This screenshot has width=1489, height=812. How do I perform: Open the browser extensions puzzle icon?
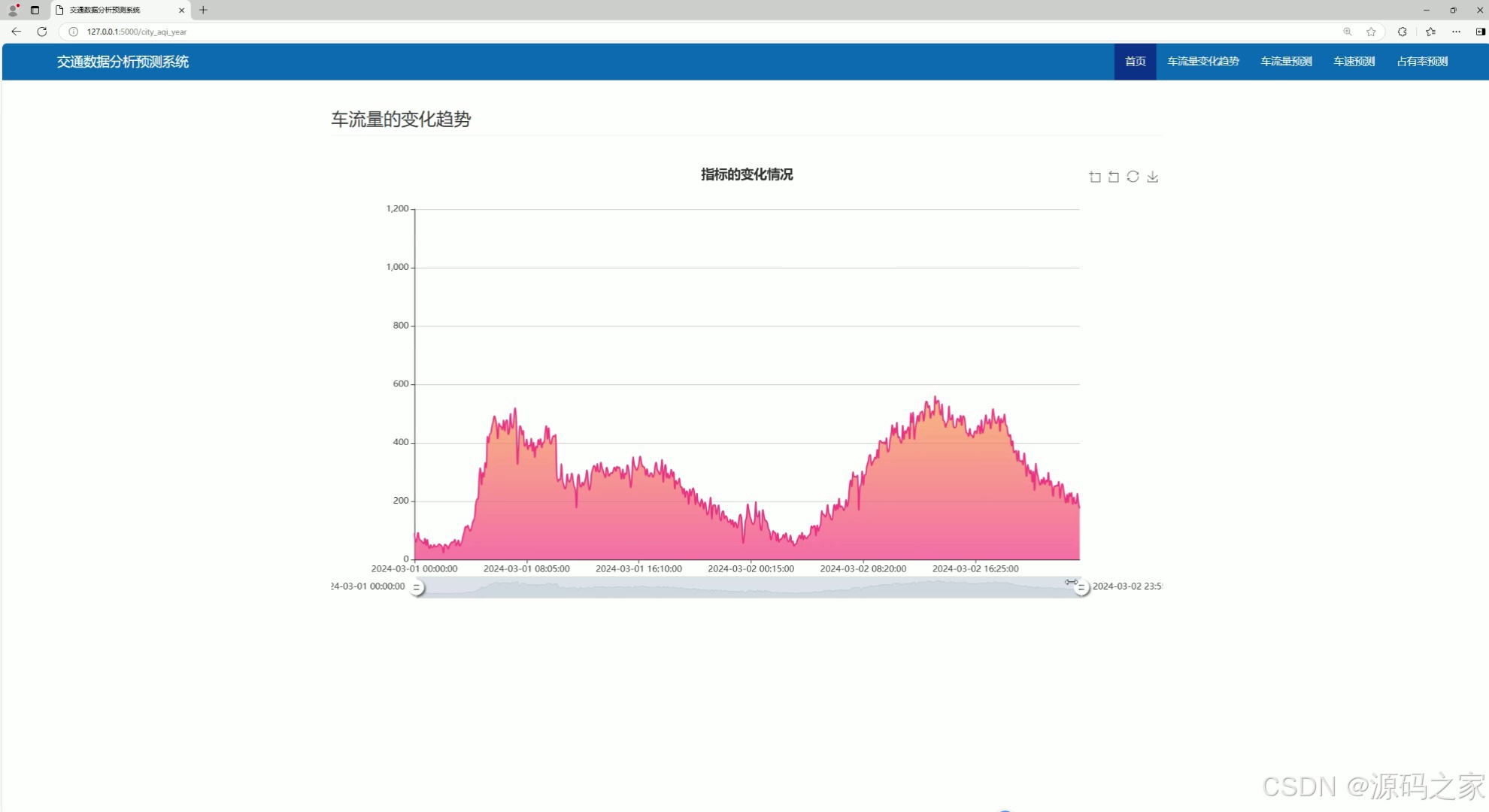(x=1402, y=32)
